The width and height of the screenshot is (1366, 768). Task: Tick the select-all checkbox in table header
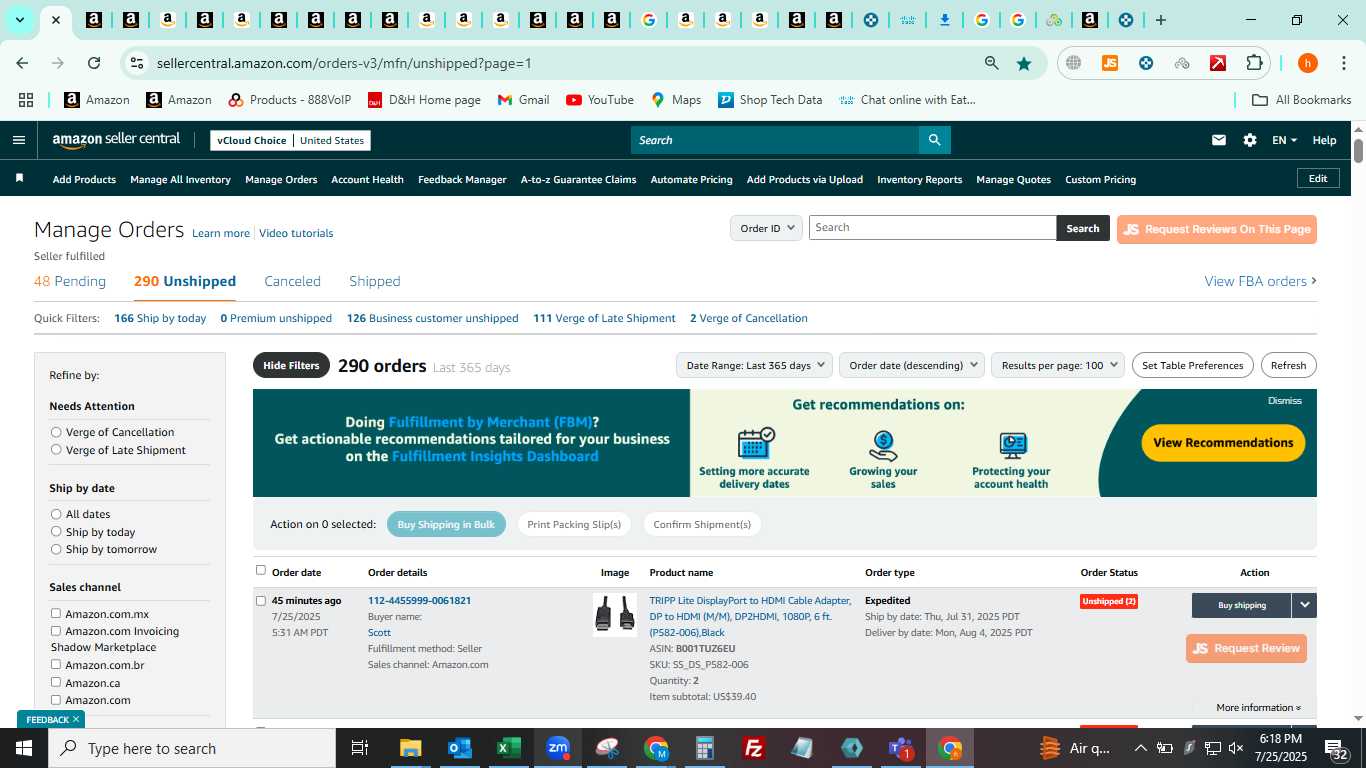261,570
